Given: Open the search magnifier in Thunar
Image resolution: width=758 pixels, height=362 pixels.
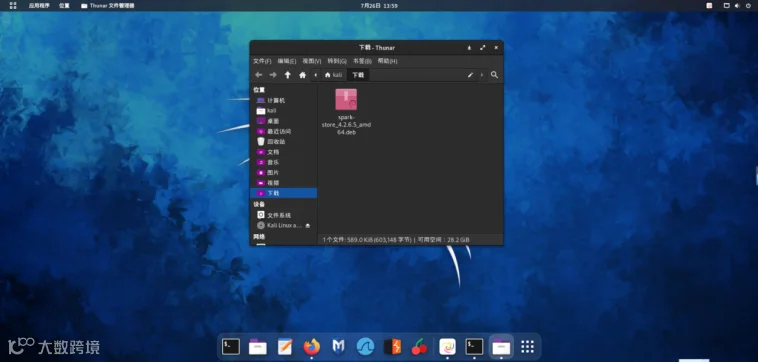Looking at the screenshot, I should pos(494,75).
